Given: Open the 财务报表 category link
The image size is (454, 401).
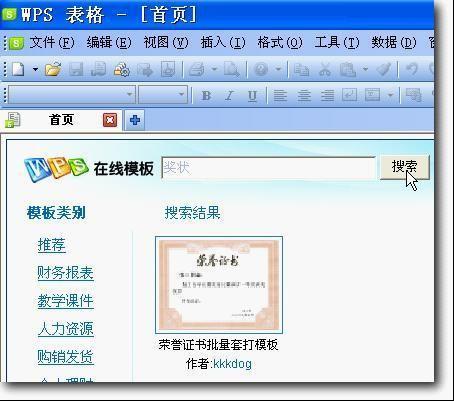Looking at the screenshot, I should (65, 273).
